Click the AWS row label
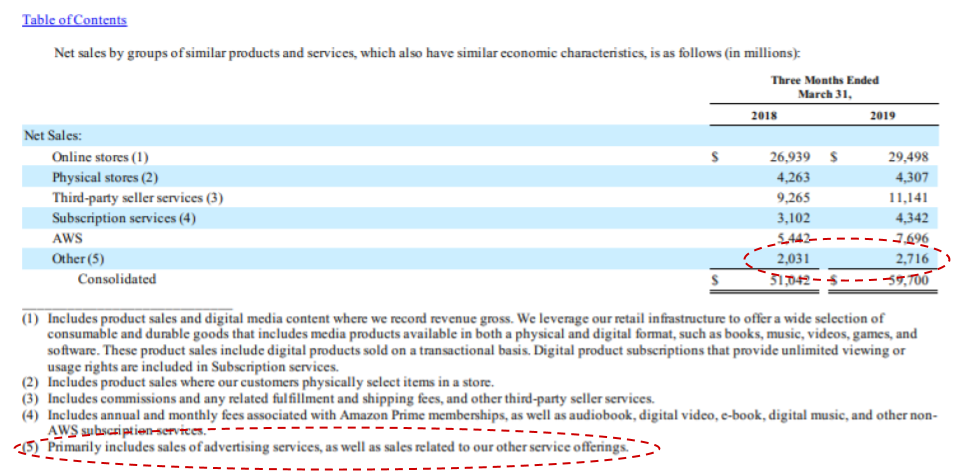The image size is (962, 473). coord(64,238)
